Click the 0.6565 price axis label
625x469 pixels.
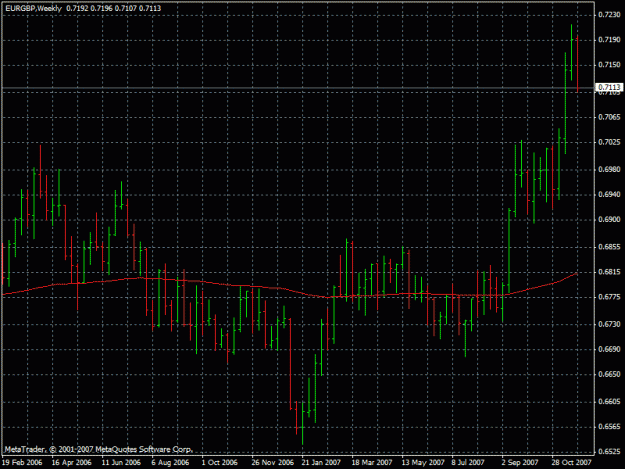[609, 427]
